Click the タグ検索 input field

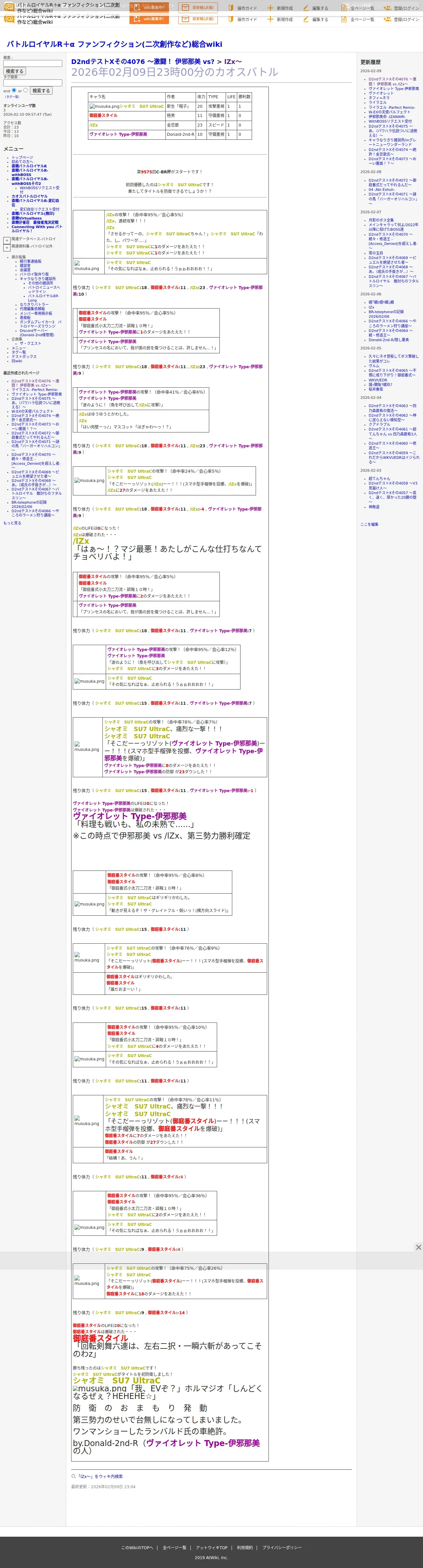point(33,83)
